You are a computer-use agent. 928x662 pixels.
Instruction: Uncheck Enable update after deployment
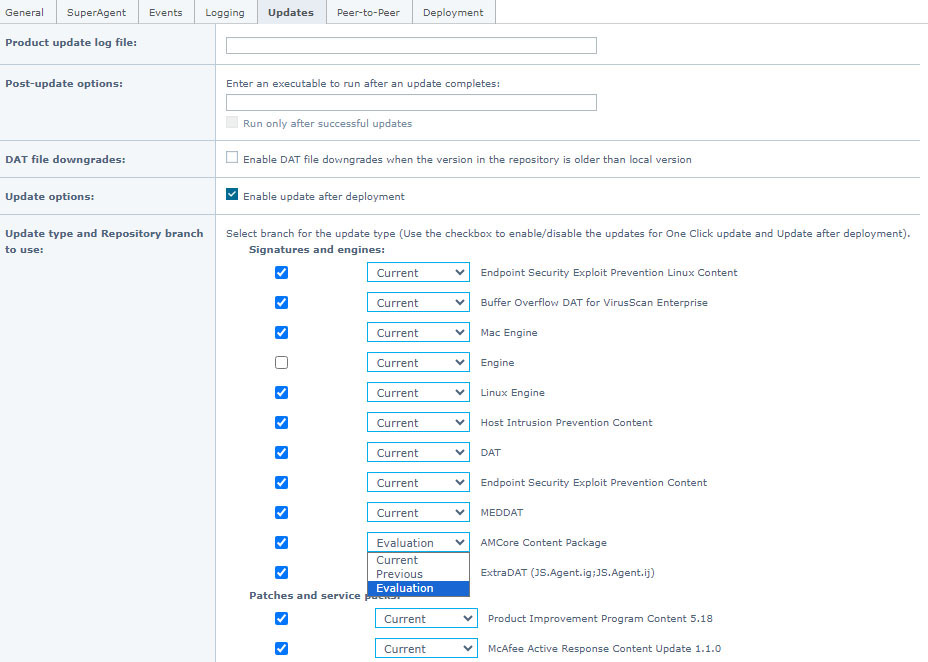pos(232,194)
